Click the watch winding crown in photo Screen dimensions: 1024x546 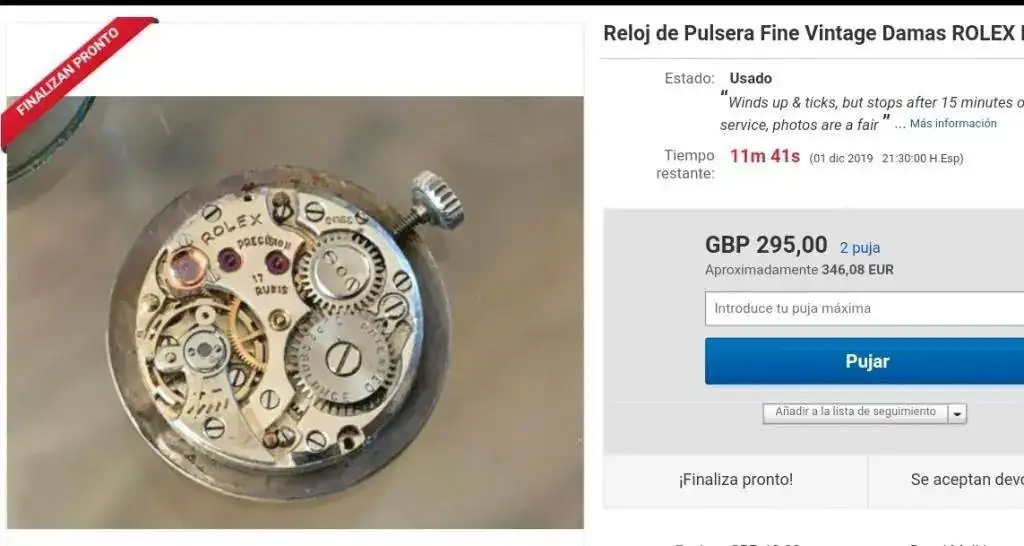pyautogui.click(x=438, y=199)
